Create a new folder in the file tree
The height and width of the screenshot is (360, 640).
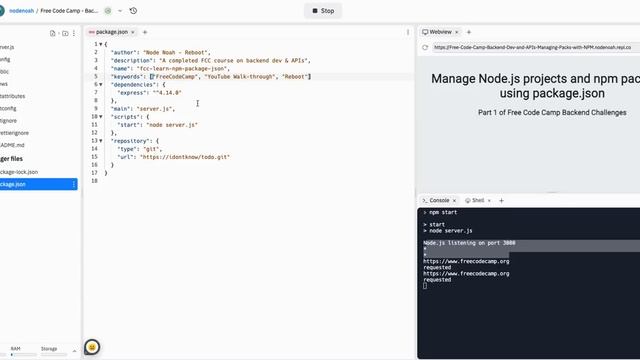click(65, 33)
